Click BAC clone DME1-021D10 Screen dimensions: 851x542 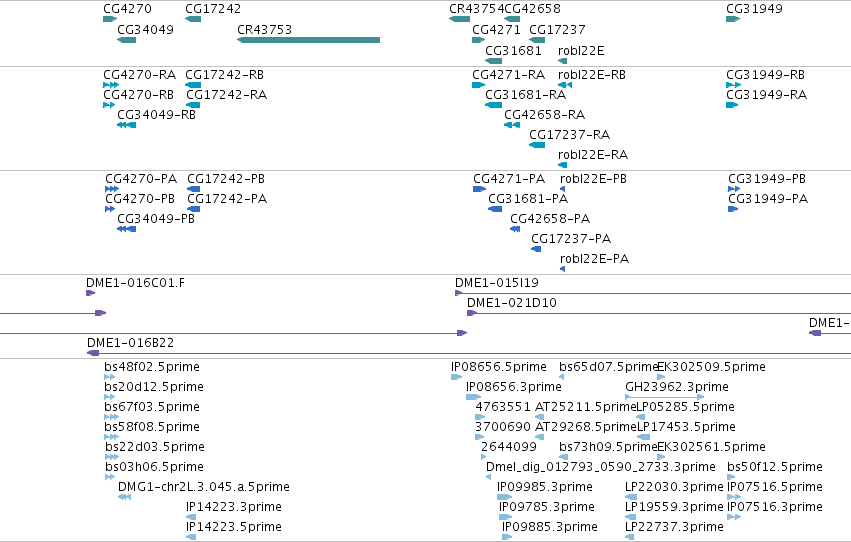click(x=512, y=303)
